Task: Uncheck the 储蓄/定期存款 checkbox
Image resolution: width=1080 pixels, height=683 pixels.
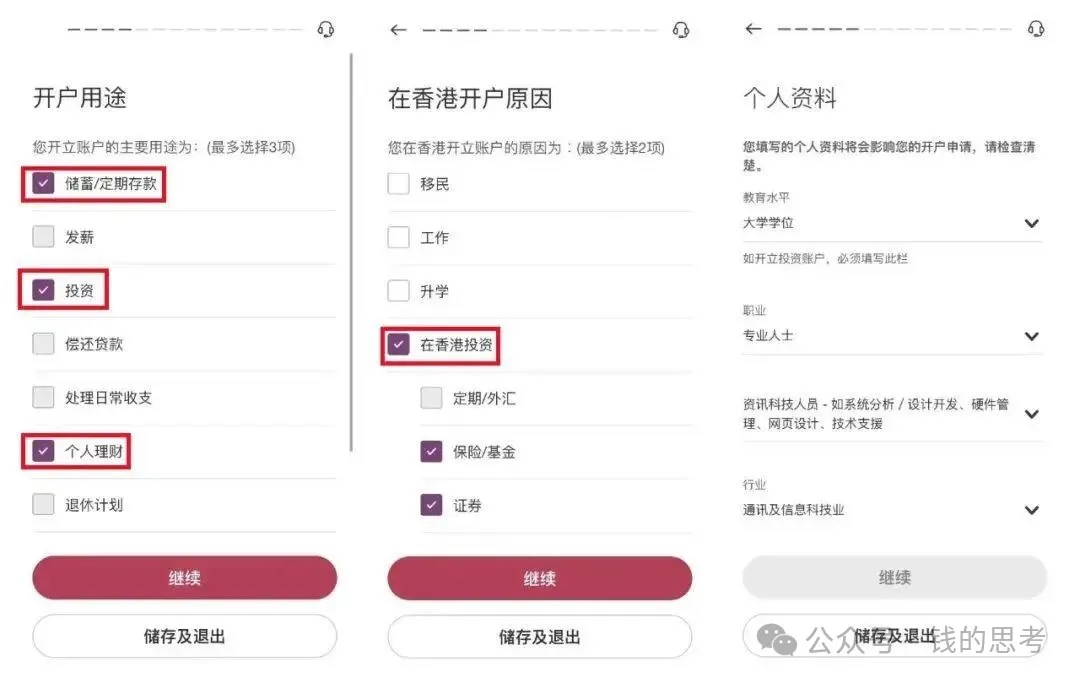Action: pos(43,183)
